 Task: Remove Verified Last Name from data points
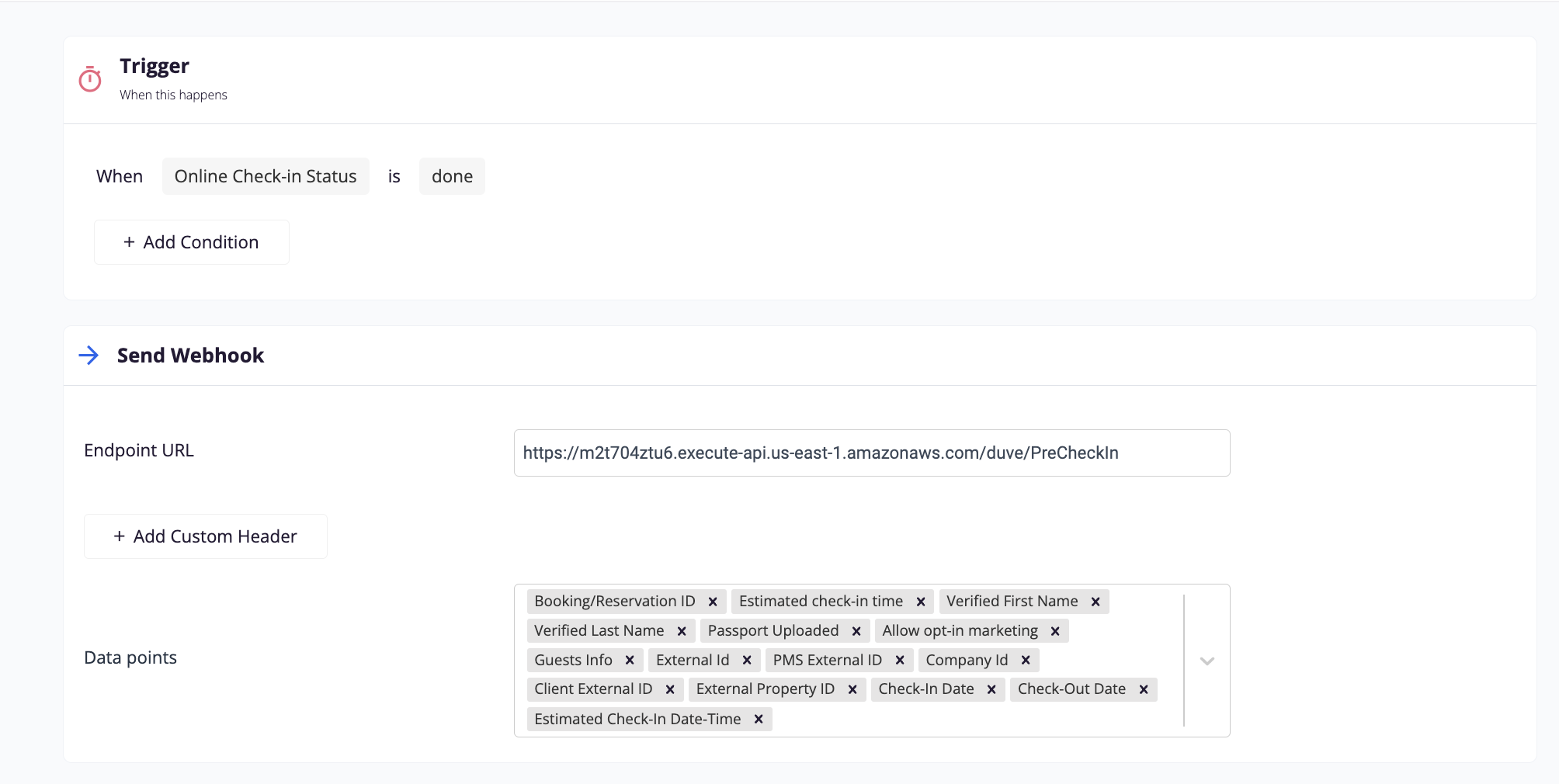click(x=682, y=631)
